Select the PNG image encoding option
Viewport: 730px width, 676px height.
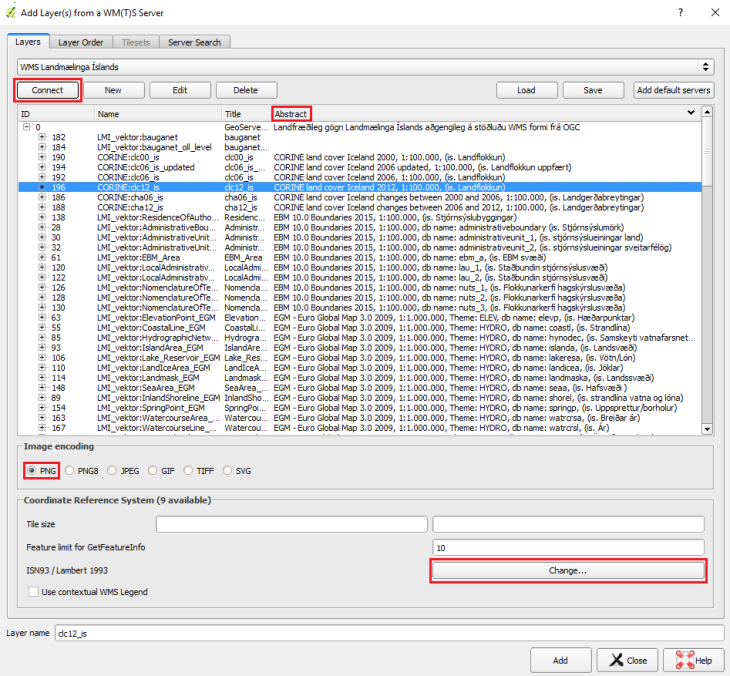pos(32,469)
